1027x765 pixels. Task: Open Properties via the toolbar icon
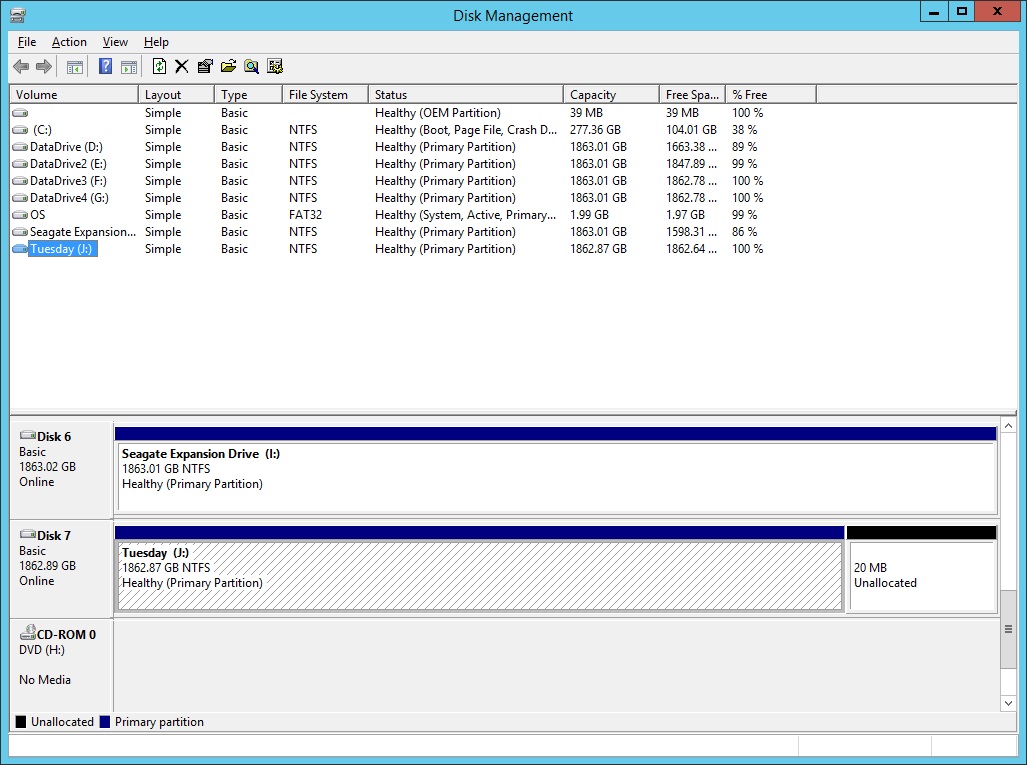pos(205,66)
